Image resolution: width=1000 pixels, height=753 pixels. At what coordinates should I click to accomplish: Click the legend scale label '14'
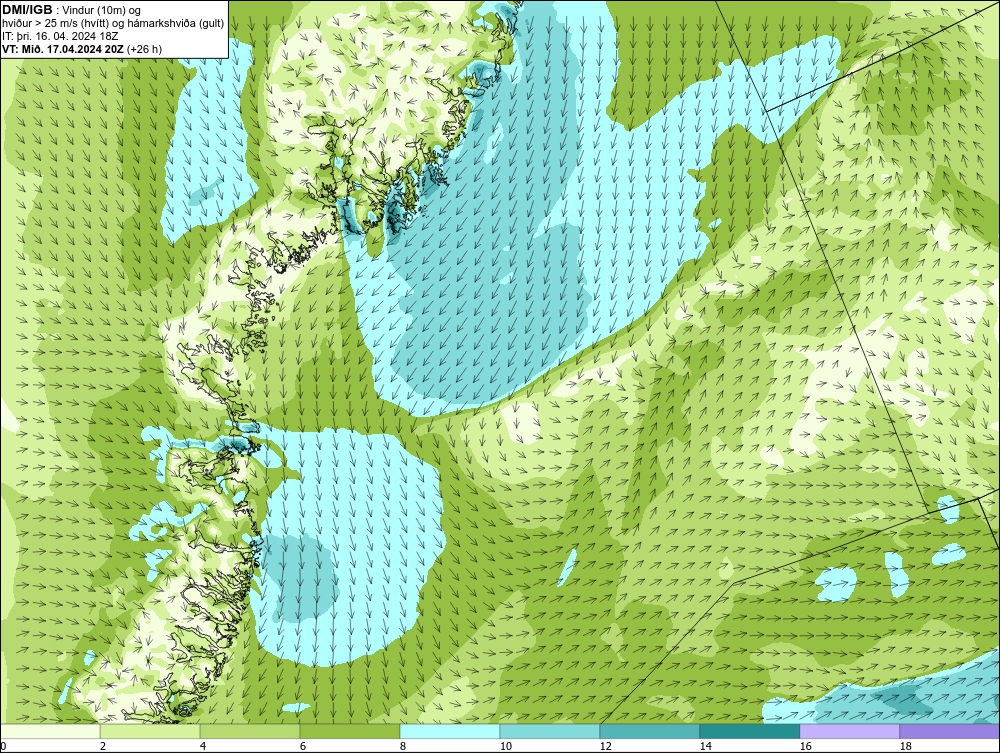705,746
